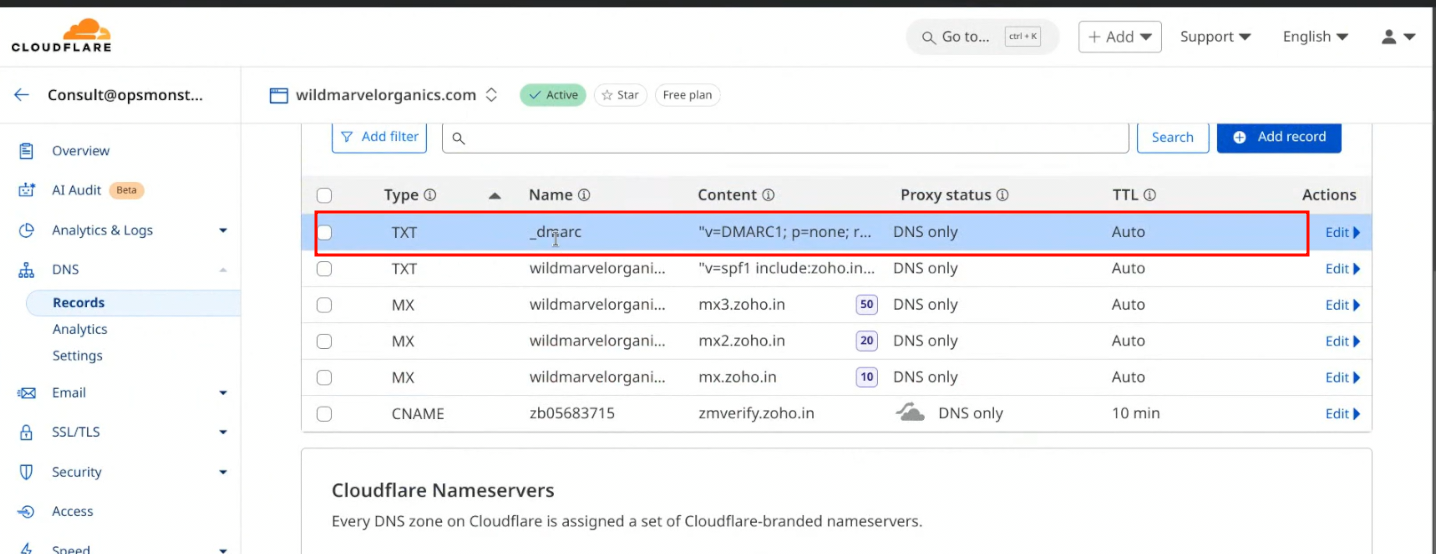The height and width of the screenshot is (554, 1436).
Task: Edit the mx3.zoho.in MX record
Action: 1342,305
